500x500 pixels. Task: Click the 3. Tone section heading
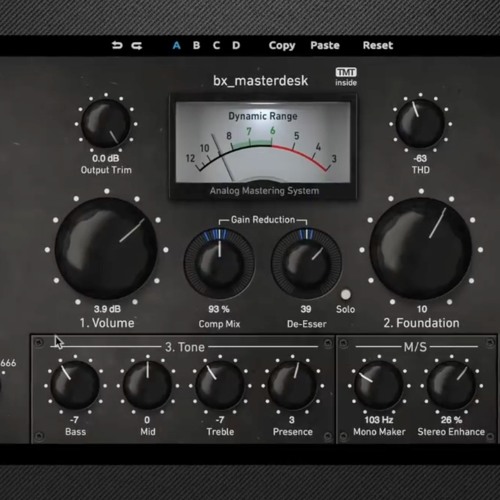click(185, 347)
